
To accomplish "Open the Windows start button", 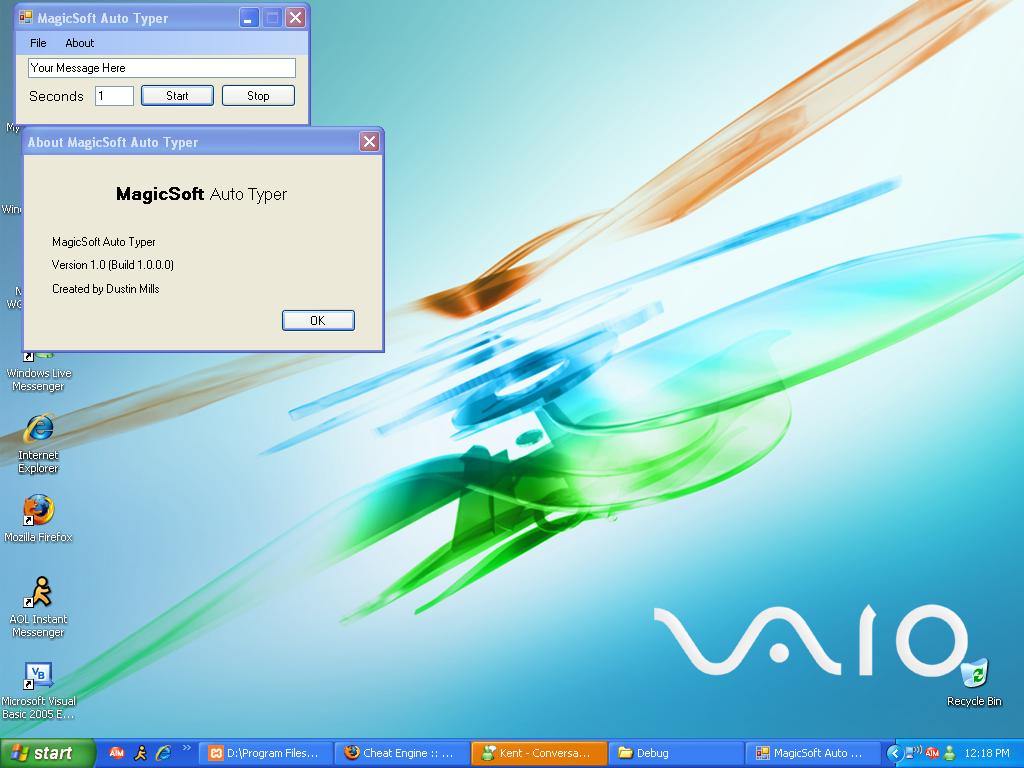I will [47, 753].
